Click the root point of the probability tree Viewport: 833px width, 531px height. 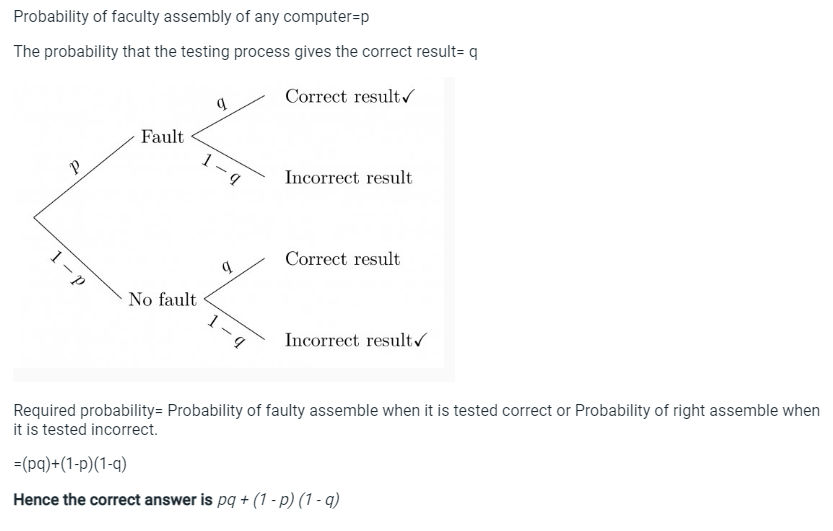coord(36,216)
